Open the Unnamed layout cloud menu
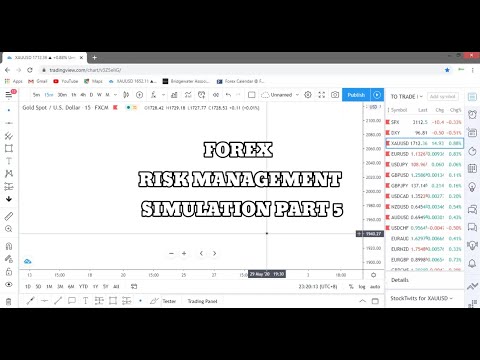 [280, 95]
